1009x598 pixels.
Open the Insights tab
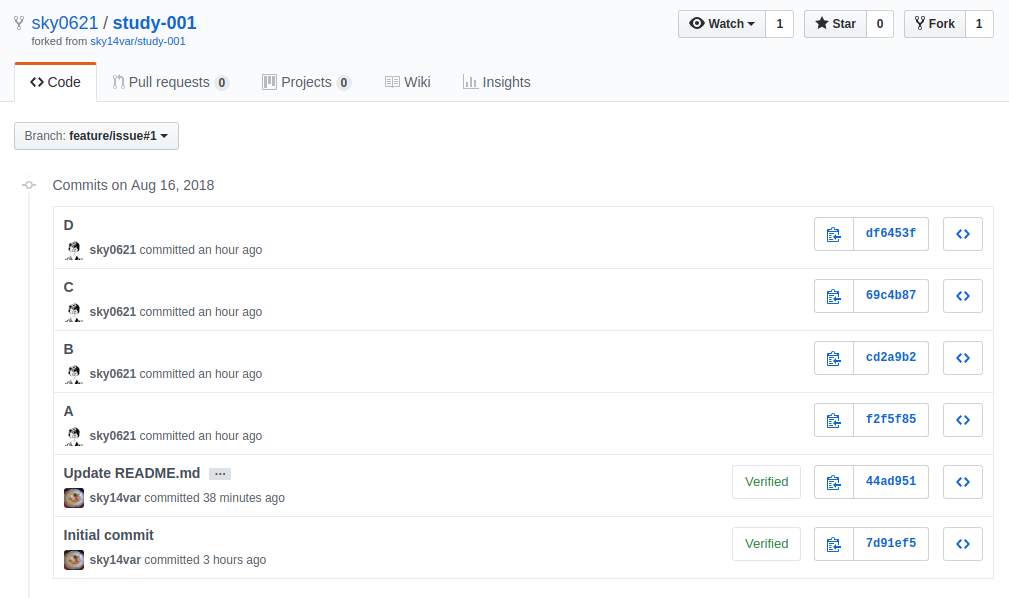pos(497,82)
